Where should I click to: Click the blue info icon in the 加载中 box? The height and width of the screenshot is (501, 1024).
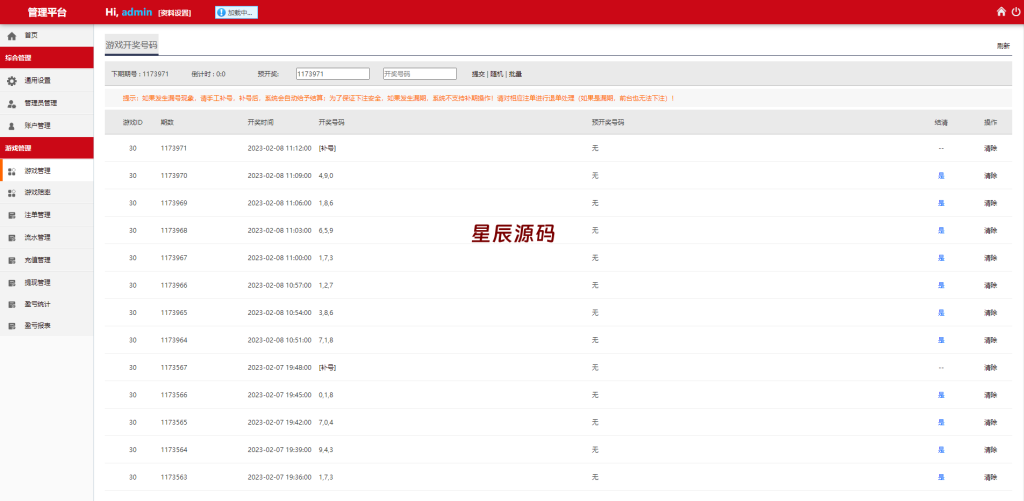(x=221, y=12)
